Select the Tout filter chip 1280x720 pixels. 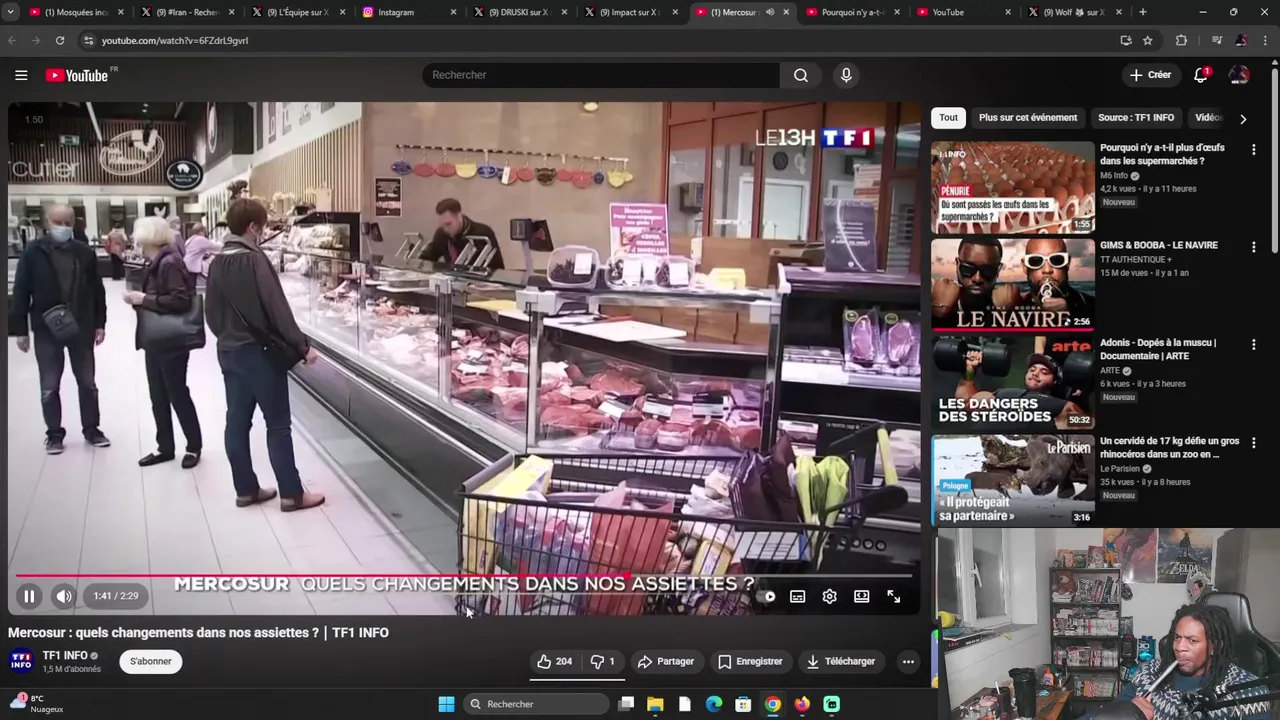pos(948,117)
